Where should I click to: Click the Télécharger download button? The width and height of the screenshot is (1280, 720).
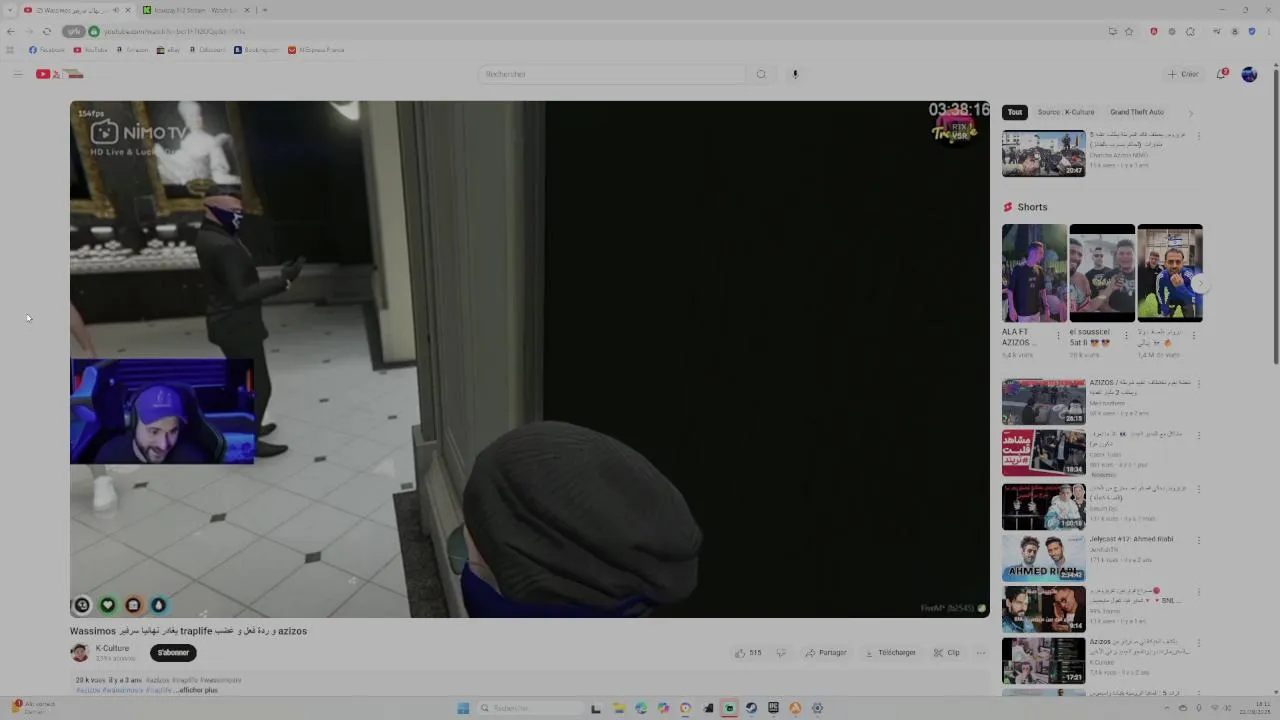pos(889,653)
